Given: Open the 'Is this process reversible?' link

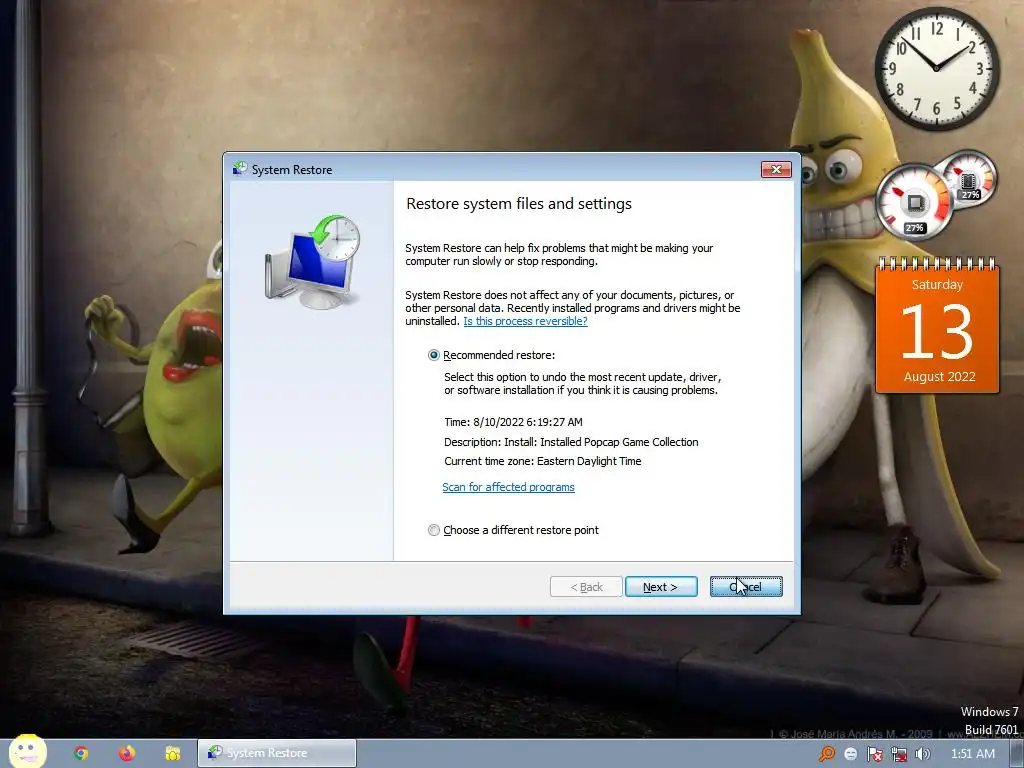Looking at the screenshot, I should 525,321.
